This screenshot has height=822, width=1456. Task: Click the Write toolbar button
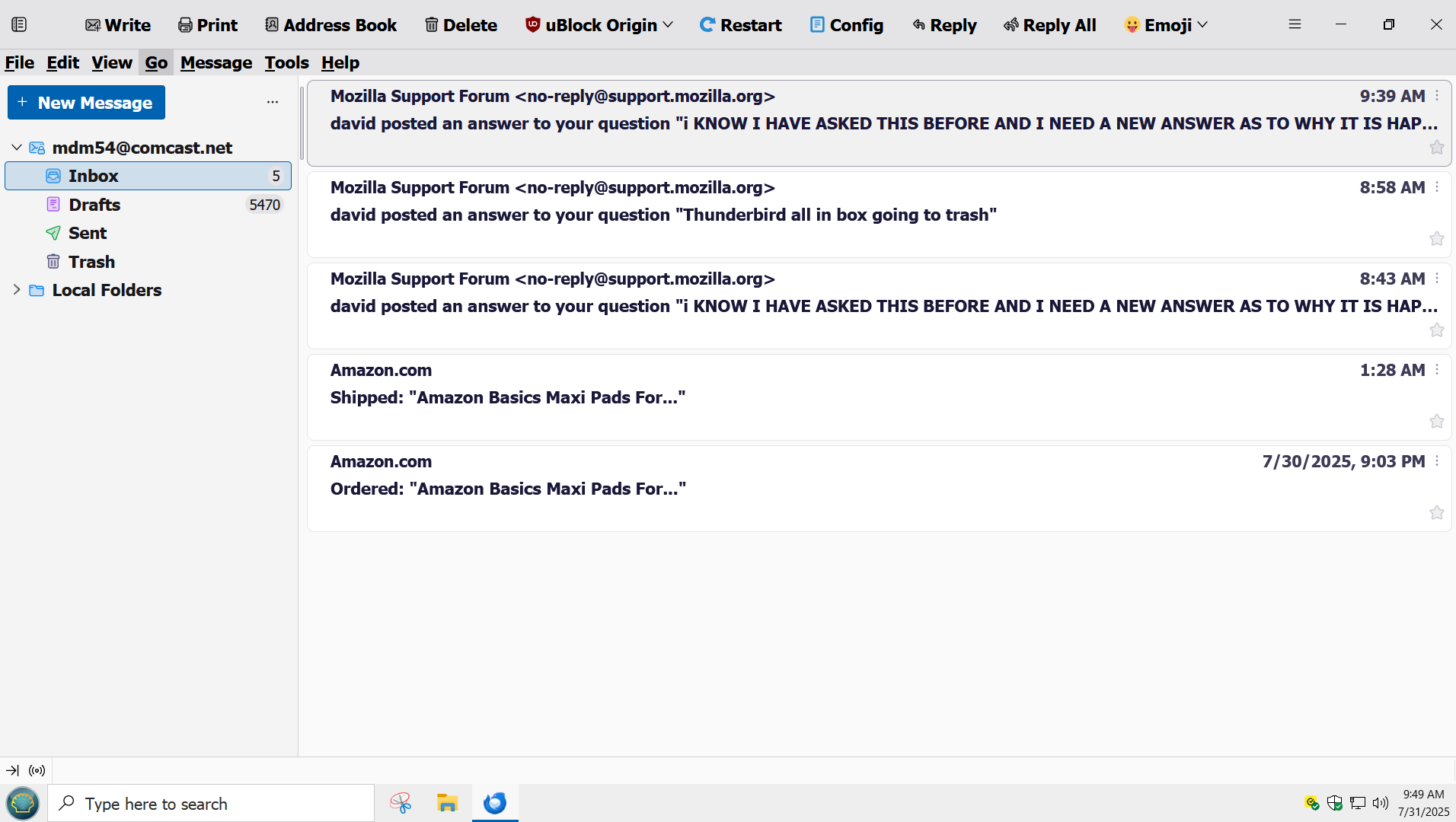(118, 25)
